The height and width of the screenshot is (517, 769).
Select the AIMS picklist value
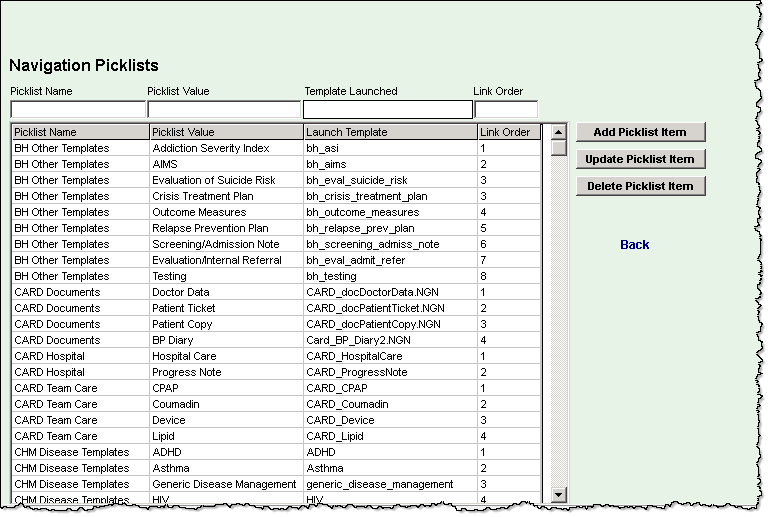pos(226,164)
